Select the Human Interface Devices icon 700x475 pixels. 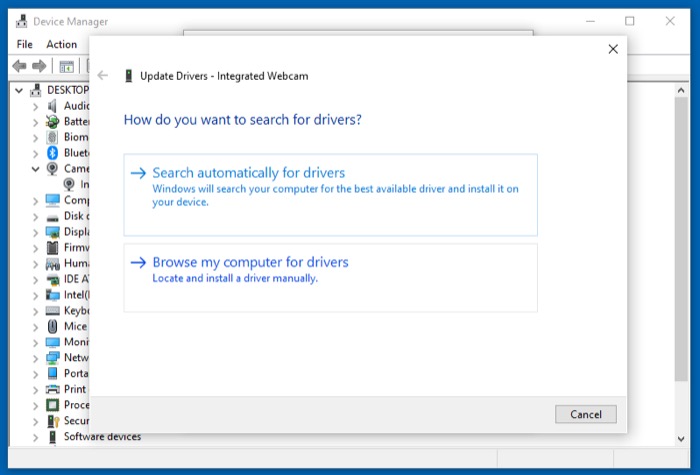tap(52, 264)
